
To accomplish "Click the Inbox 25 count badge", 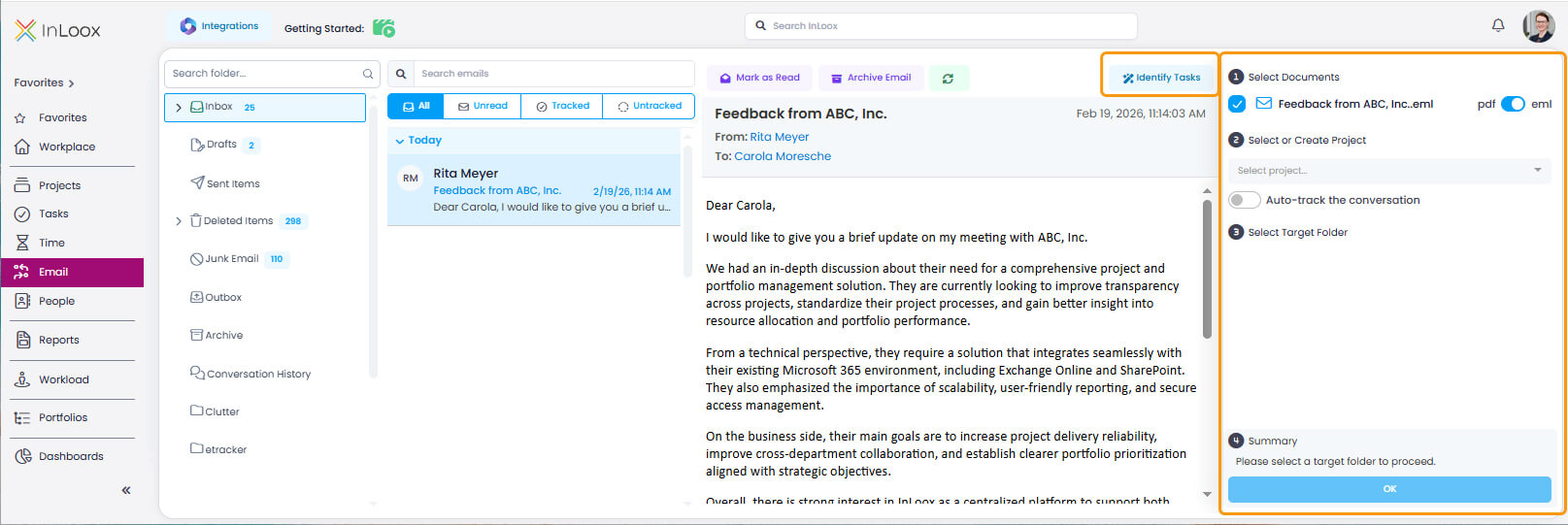I will (x=250, y=108).
